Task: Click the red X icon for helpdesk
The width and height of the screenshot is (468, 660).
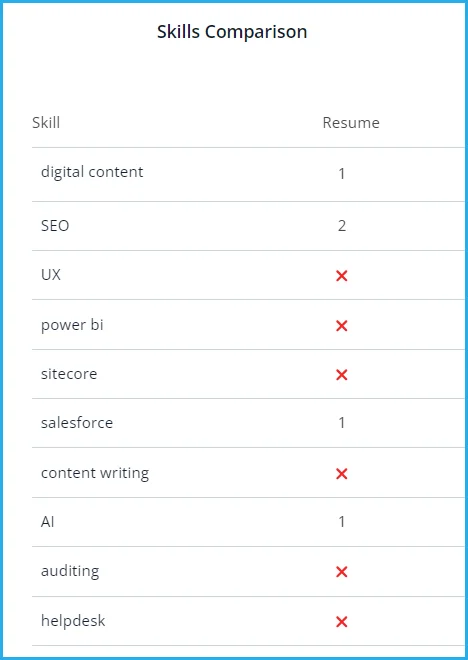Action: click(341, 622)
